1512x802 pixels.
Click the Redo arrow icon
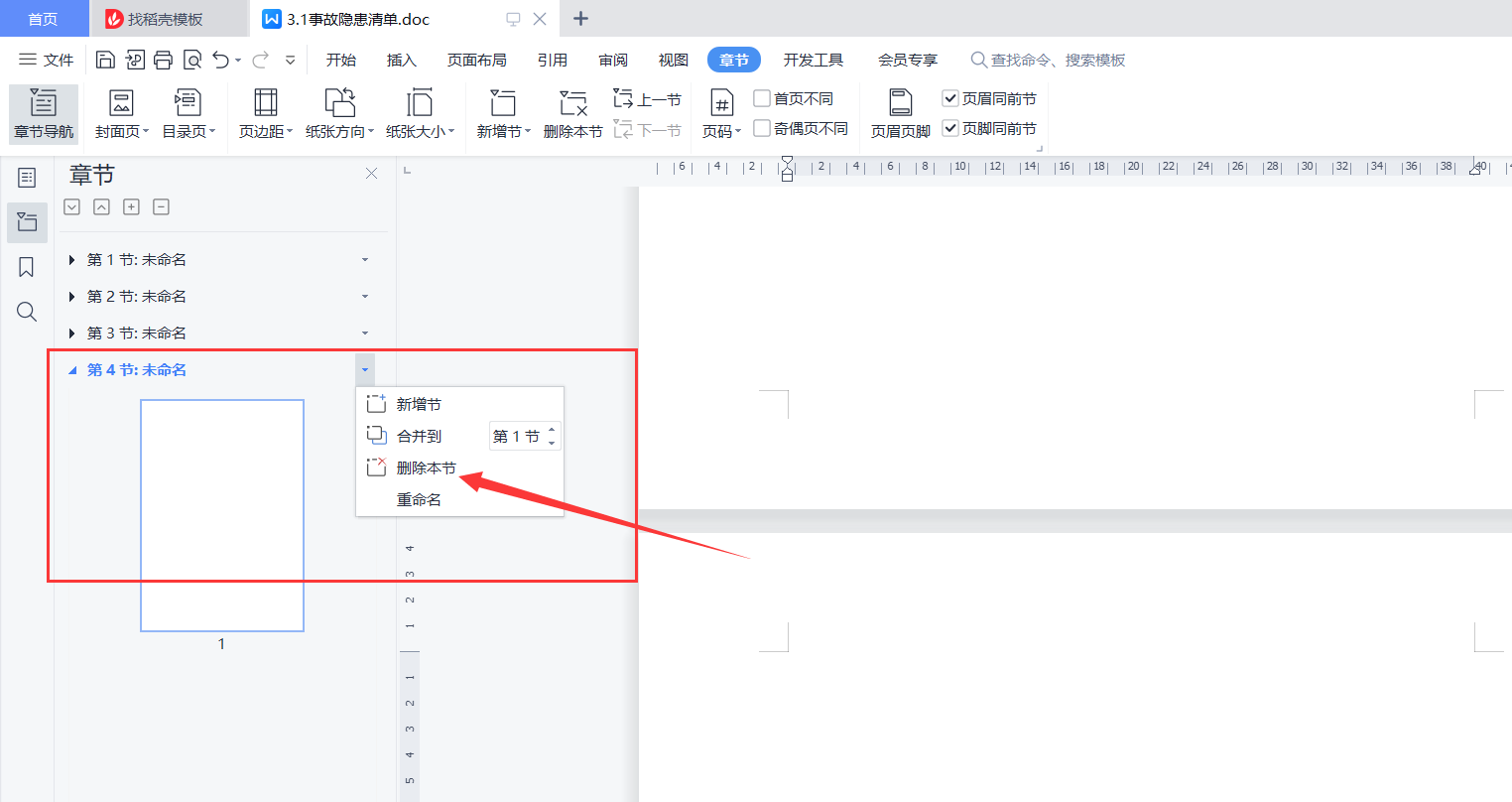pos(260,61)
